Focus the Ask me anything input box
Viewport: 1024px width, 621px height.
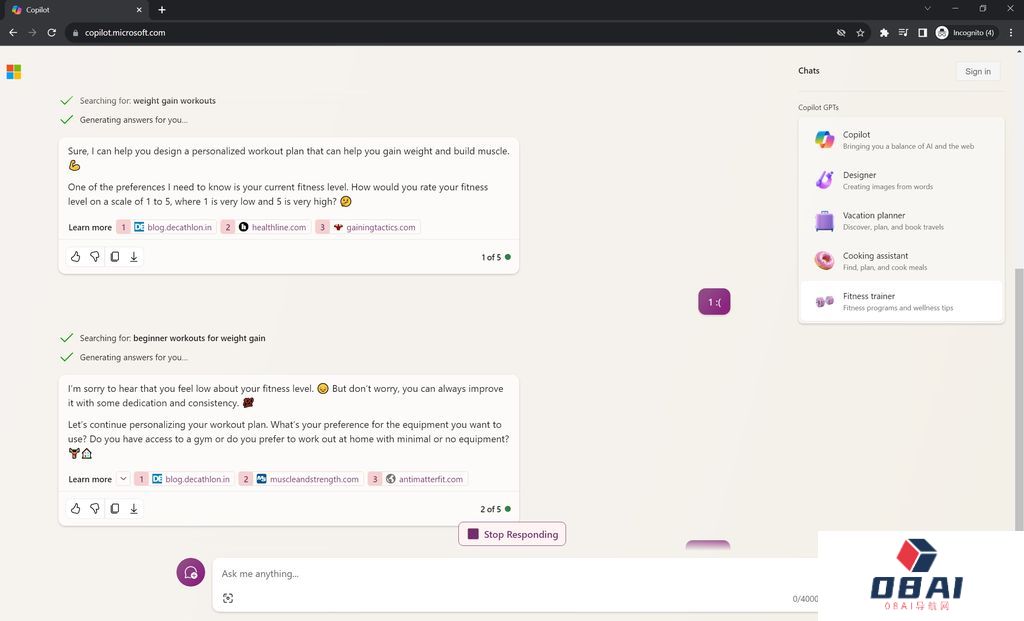pos(500,574)
